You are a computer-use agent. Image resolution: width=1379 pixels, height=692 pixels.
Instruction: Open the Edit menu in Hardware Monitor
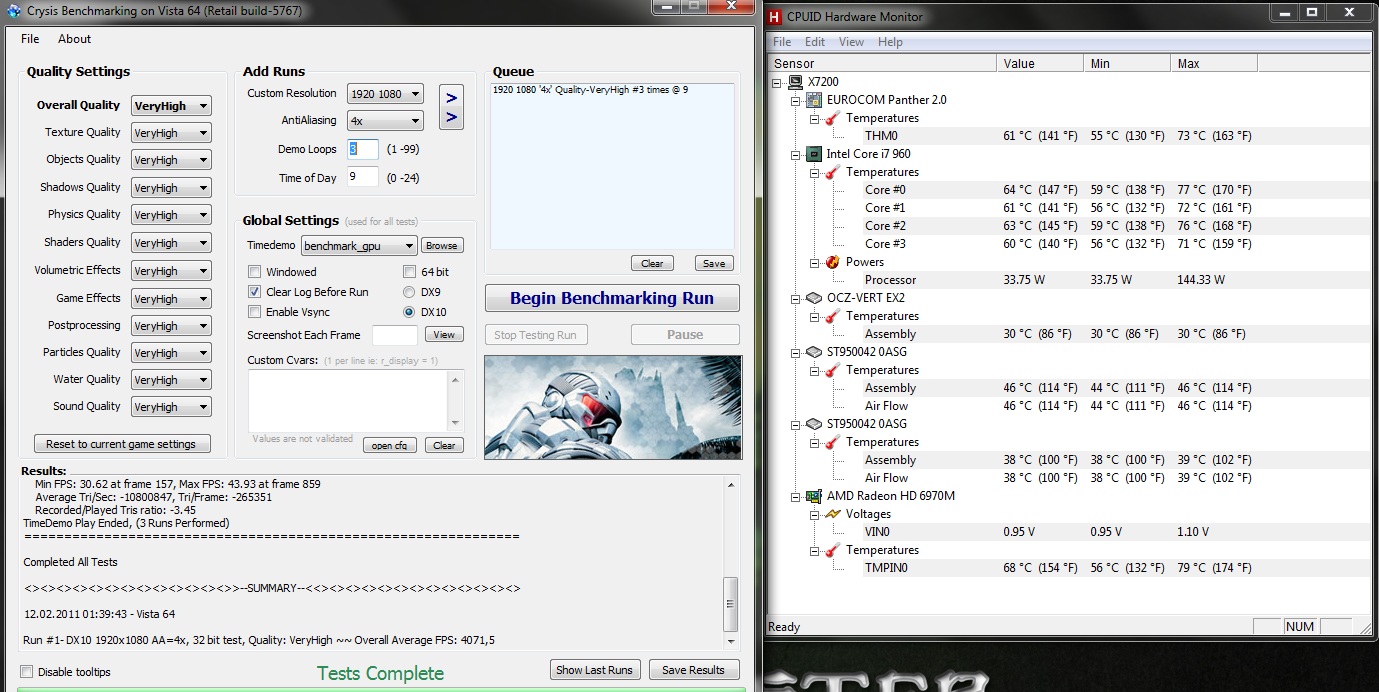click(815, 42)
